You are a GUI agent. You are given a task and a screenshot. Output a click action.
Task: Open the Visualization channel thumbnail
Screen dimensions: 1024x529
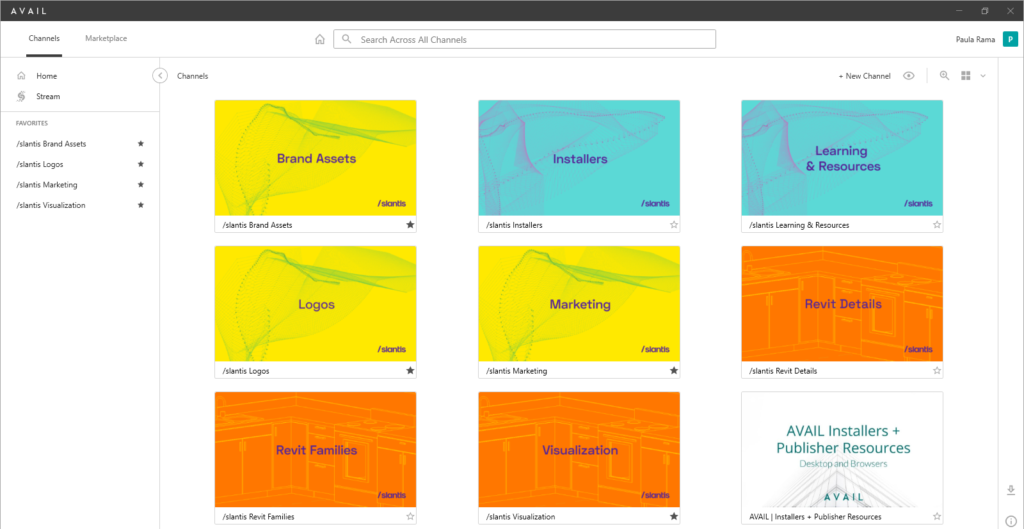click(579, 449)
